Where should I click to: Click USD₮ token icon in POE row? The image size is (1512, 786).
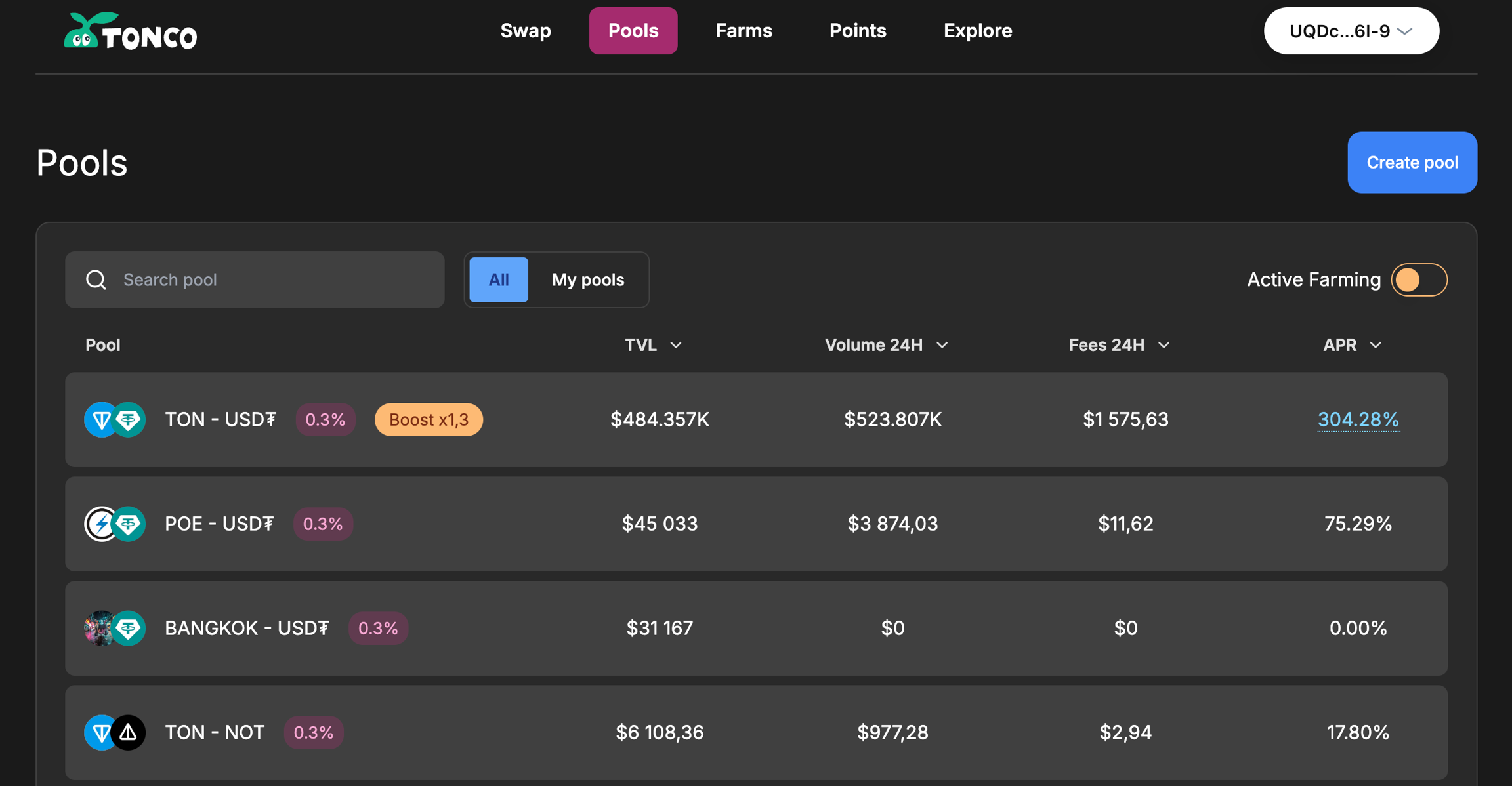point(129,524)
